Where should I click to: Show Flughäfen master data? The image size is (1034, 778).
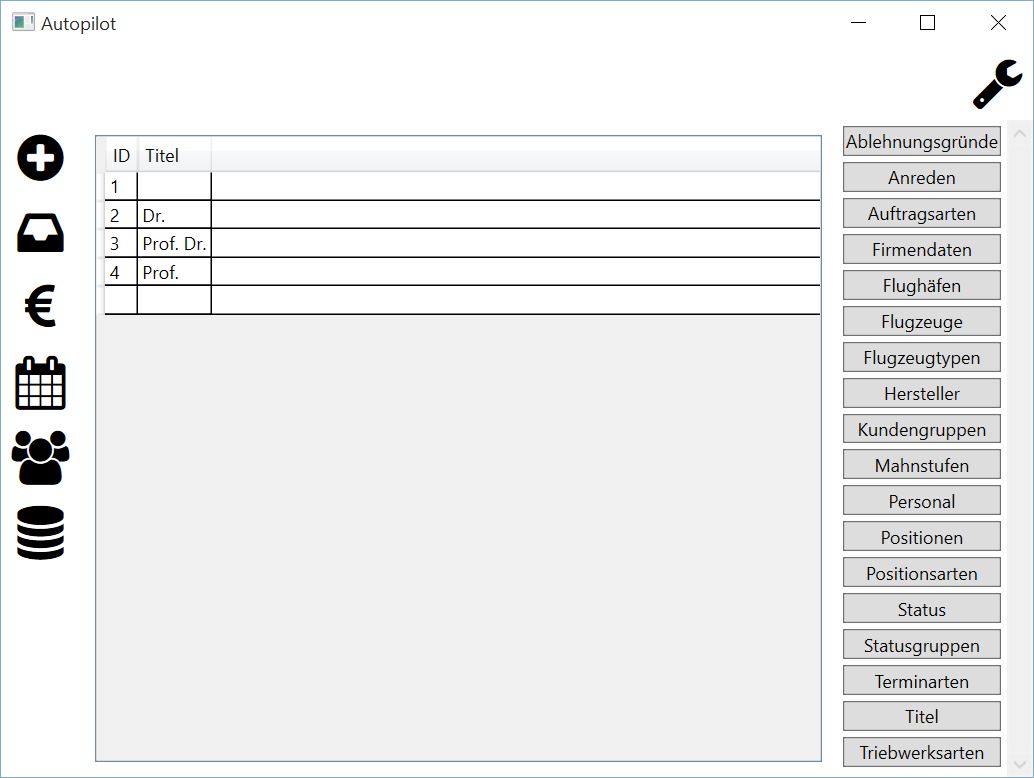[921, 285]
